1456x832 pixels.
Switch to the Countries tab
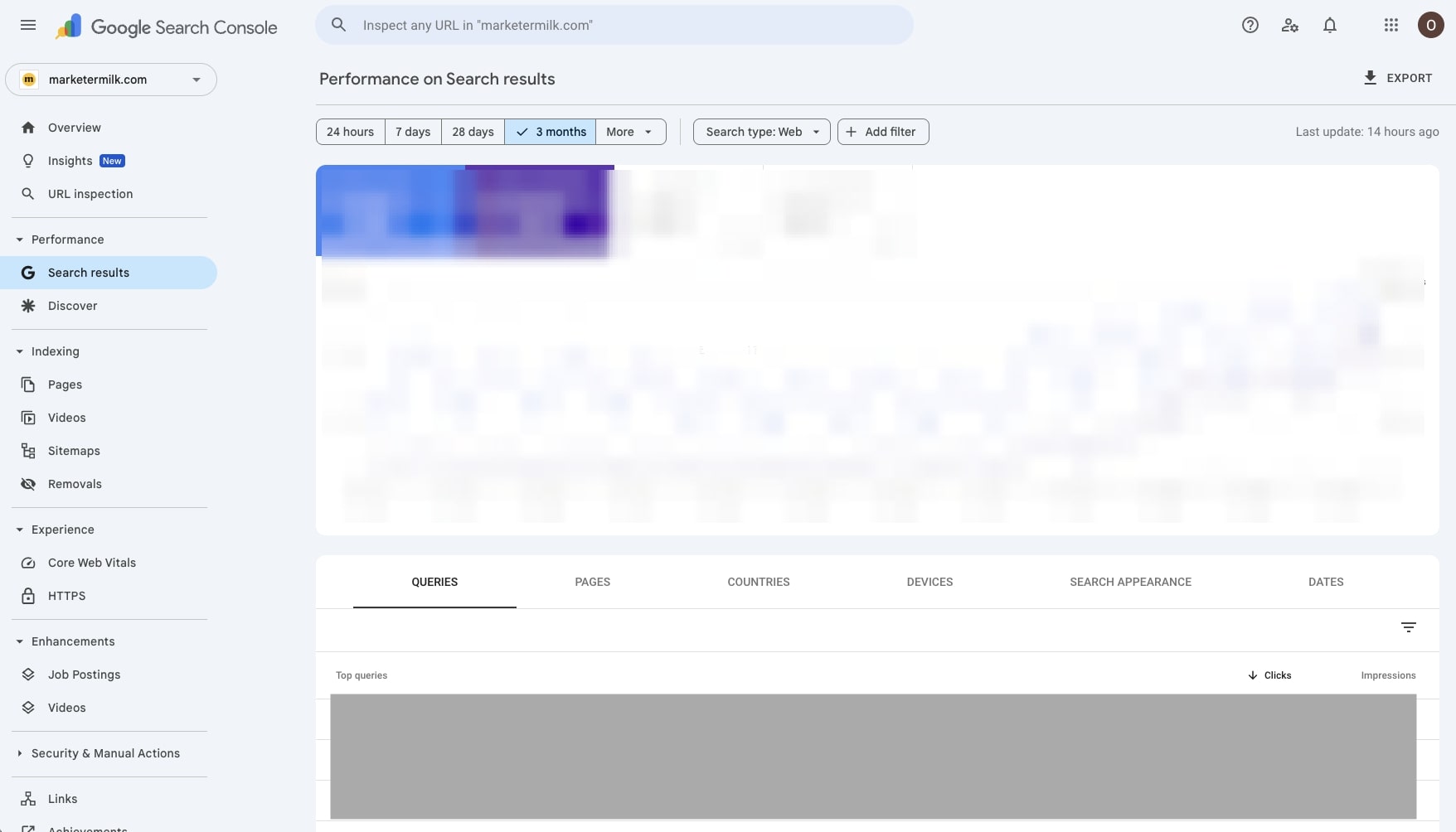tap(759, 582)
